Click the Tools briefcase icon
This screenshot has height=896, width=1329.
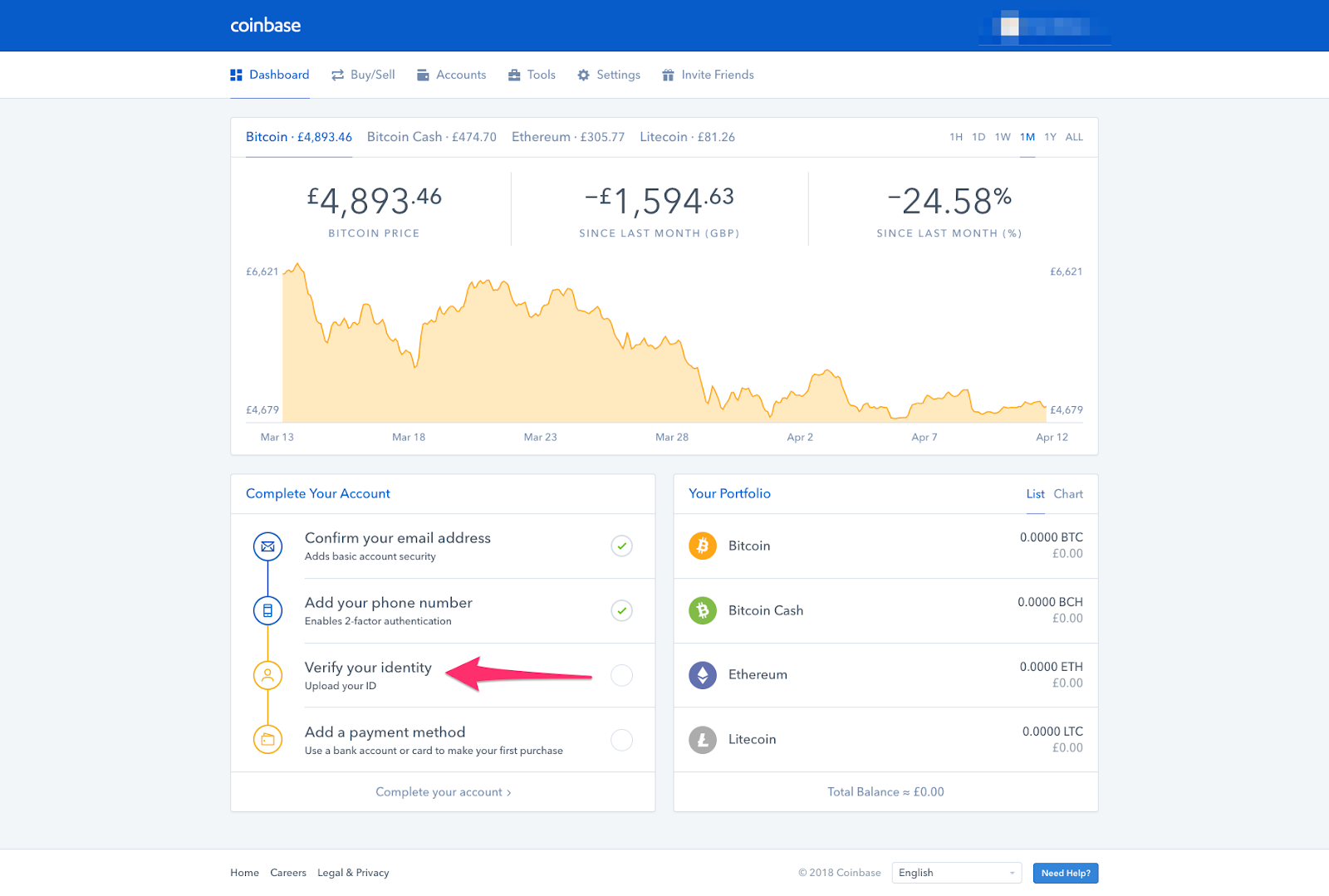tap(514, 75)
